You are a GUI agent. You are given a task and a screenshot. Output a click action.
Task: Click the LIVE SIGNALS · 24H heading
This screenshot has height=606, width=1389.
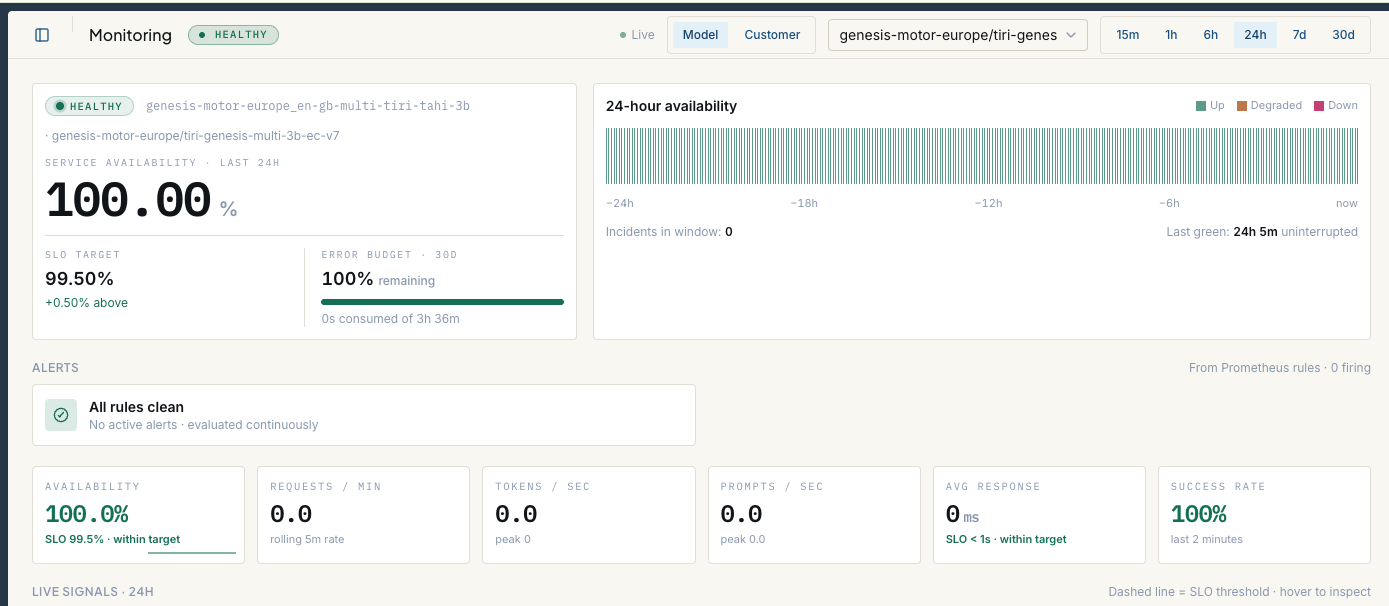tap(93, 592)
